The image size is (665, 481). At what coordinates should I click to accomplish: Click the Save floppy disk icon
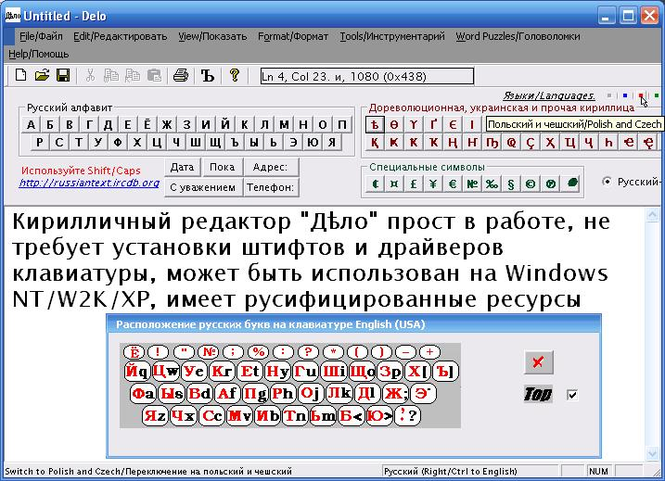63,76
